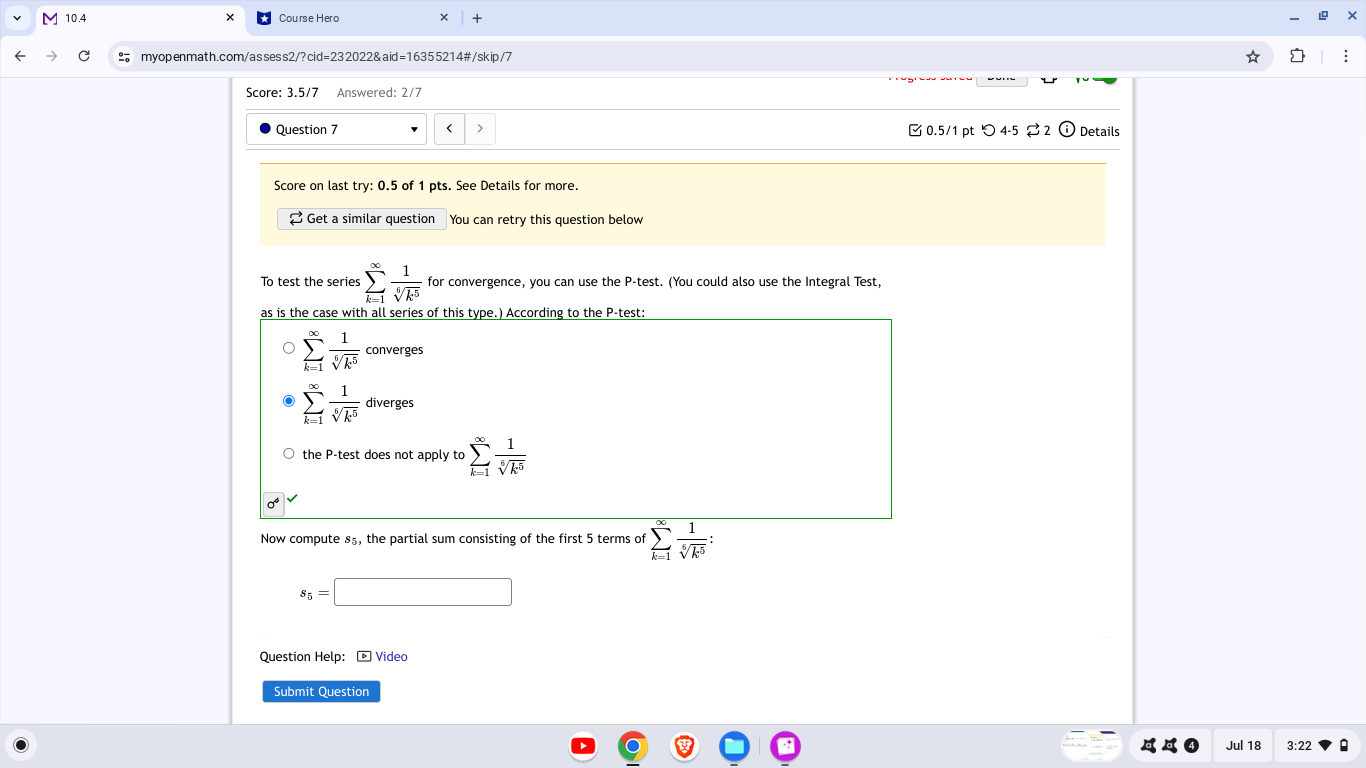Open the Question 7 selector dropdown

[x=337, y=129]
